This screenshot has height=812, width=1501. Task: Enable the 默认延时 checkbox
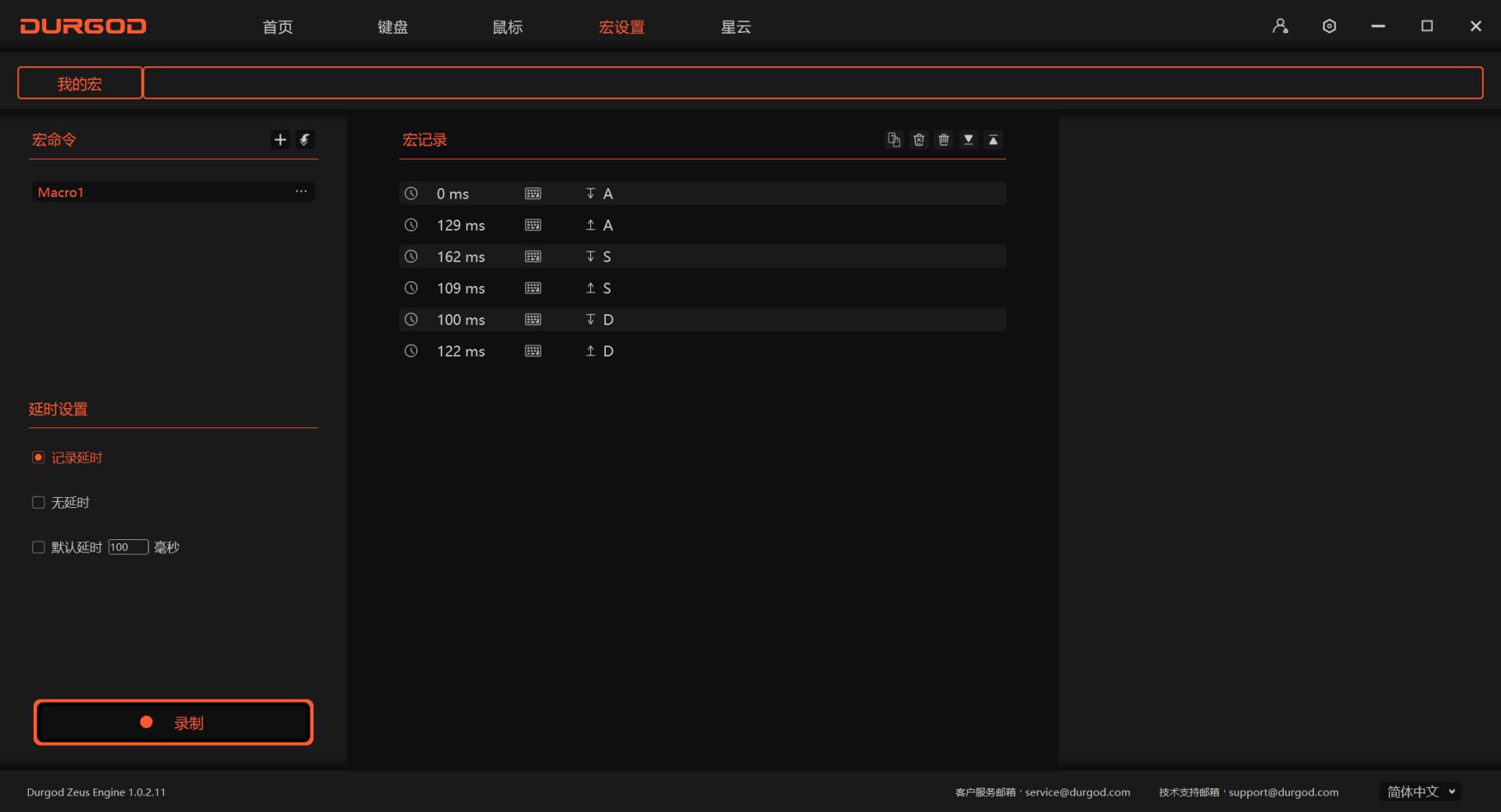[38, 547]
